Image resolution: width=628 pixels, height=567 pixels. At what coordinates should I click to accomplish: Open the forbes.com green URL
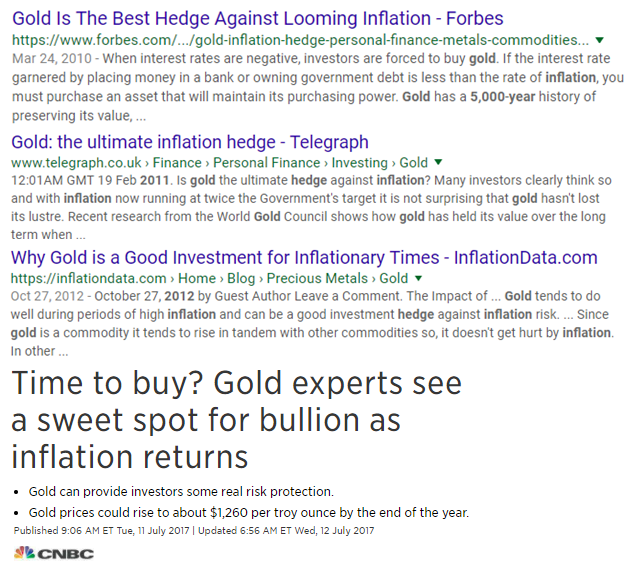pyautogui.click(x=300, y=40)
